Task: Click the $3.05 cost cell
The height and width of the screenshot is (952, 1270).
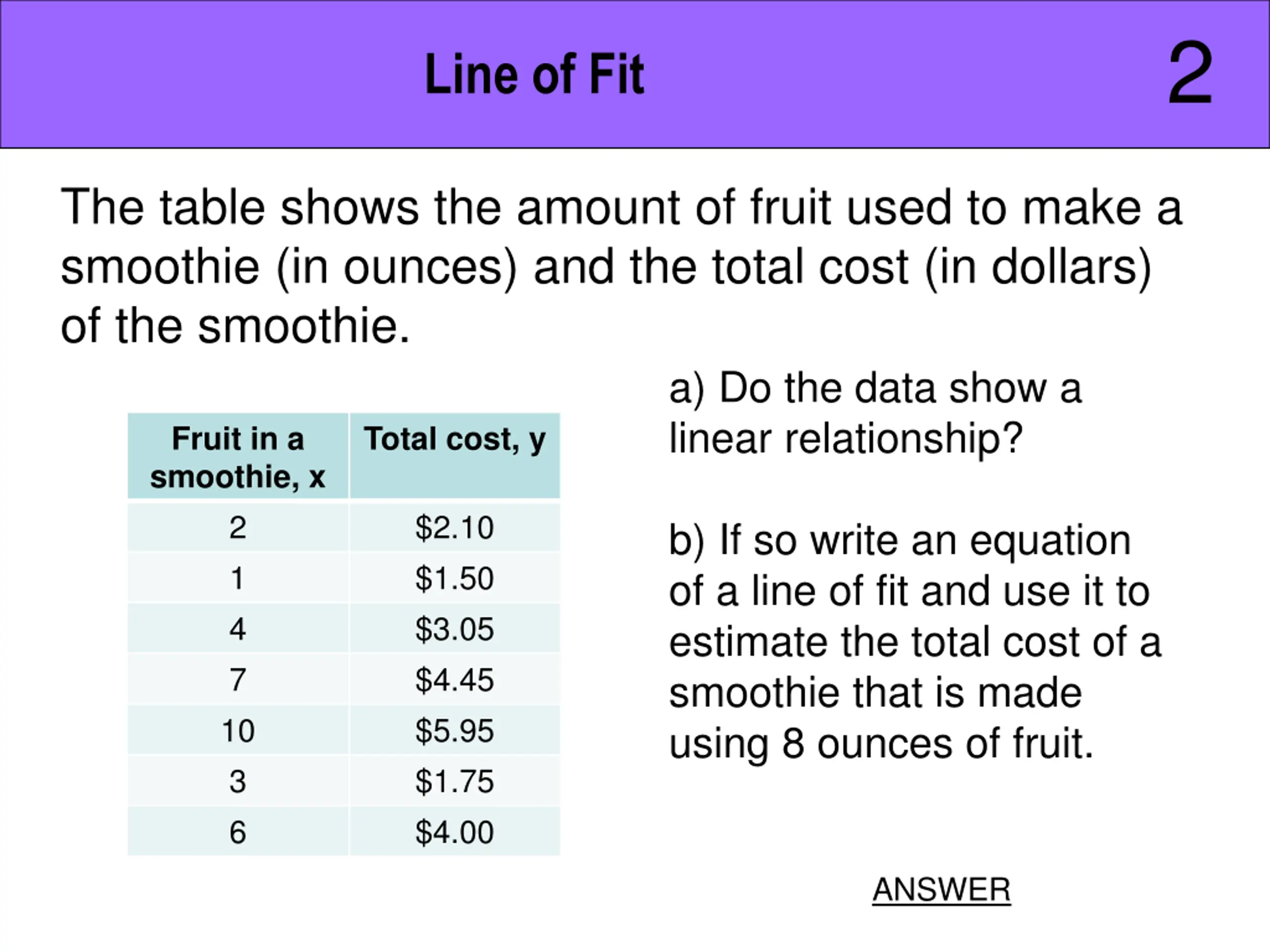Action: (x=455, y=629)
